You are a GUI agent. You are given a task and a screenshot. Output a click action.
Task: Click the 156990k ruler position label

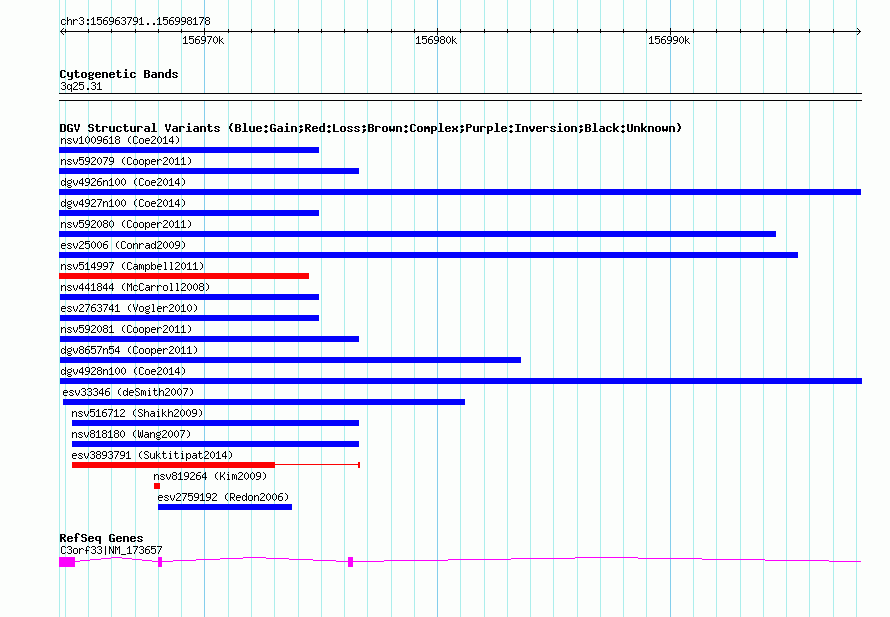click(x=669, y=40)
